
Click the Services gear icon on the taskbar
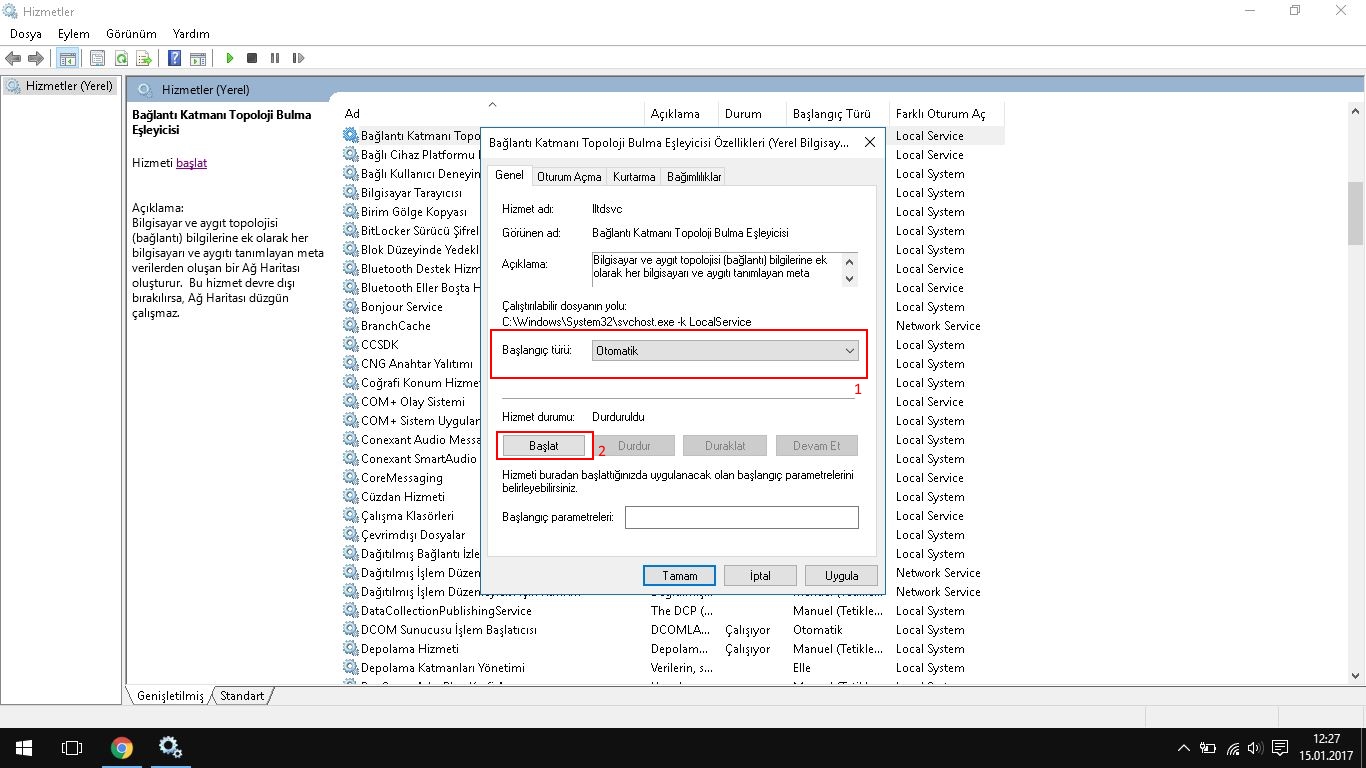pos(170,747)
